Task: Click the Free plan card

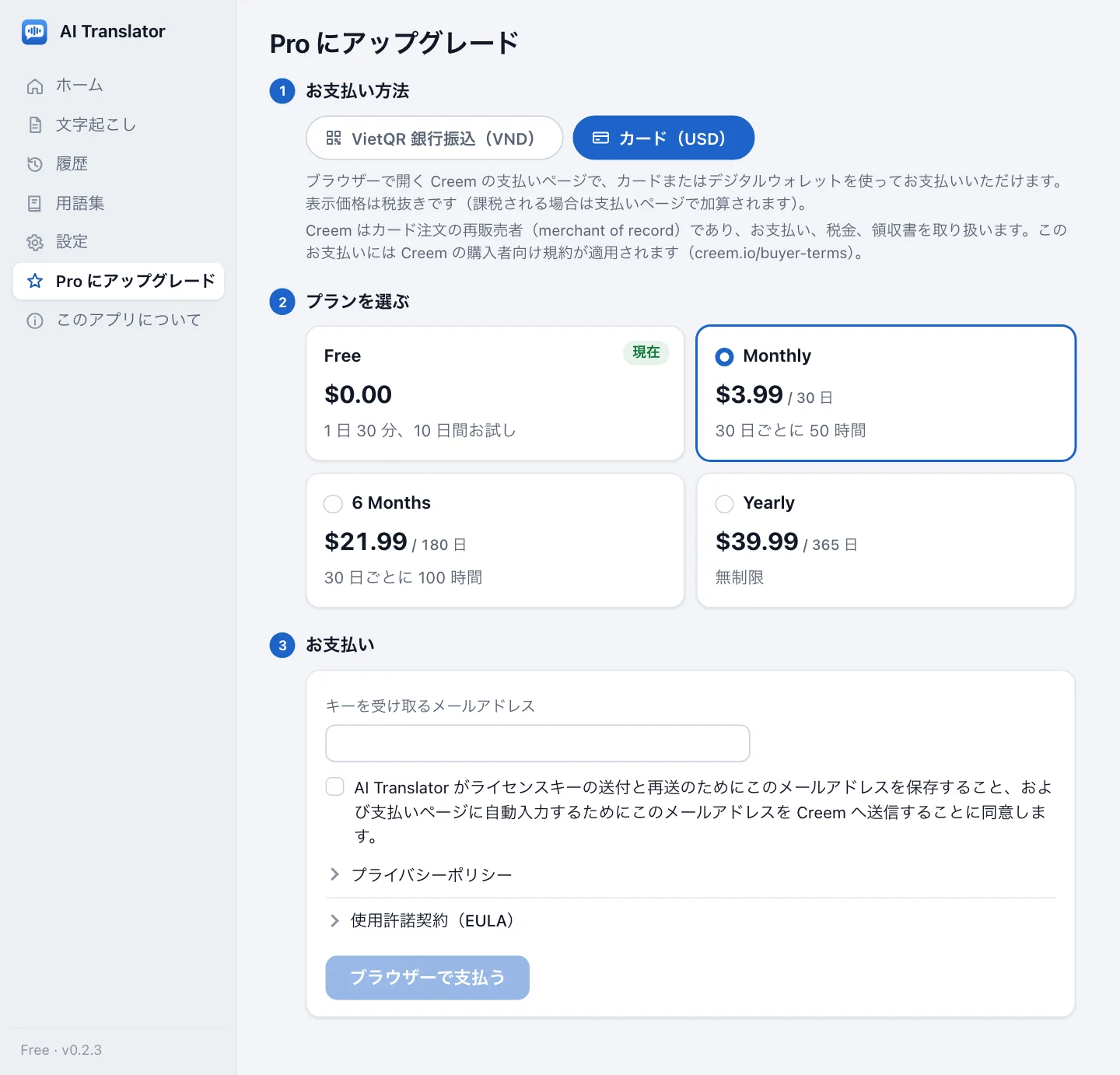Action: click(495, 393)
